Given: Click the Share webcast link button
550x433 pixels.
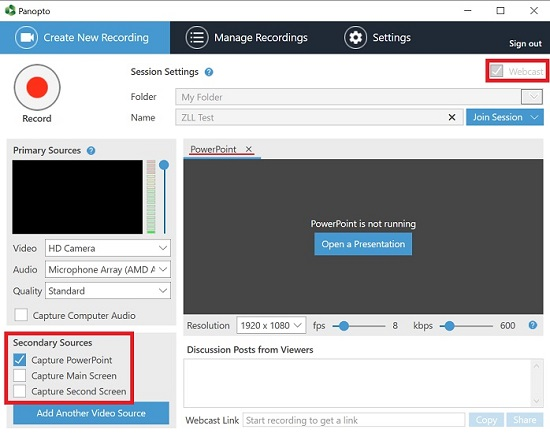Looking at the screenshot, I should (x=525, y=420).
